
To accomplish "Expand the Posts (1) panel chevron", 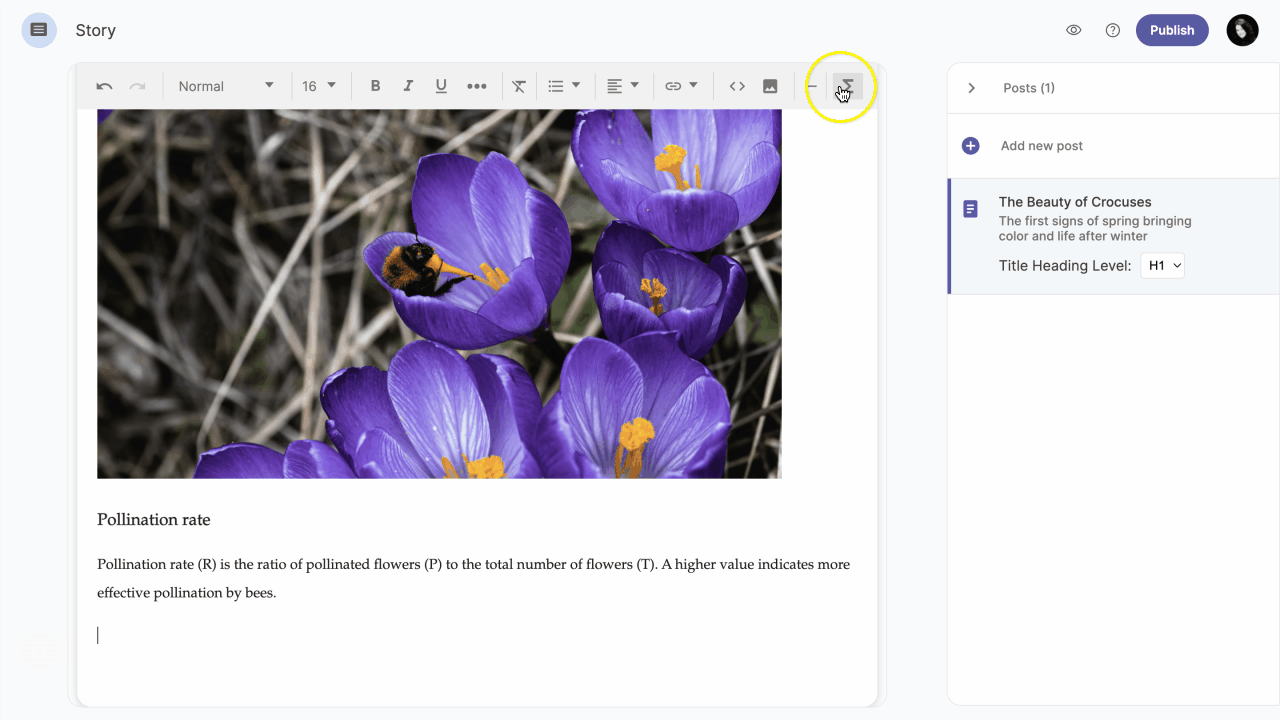I will pos(971,88).
